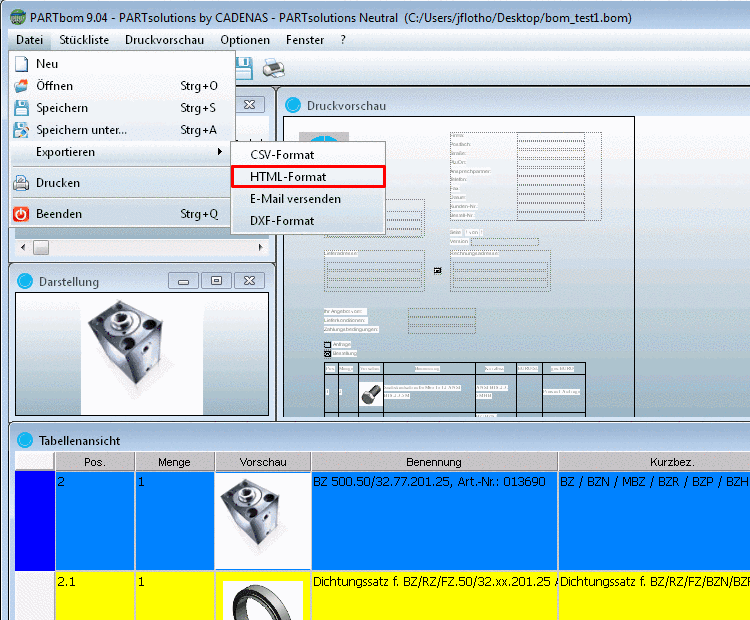Click the blue Darstellung panel icon
This screenshot has width=750, height=620.
coord(25,281)
